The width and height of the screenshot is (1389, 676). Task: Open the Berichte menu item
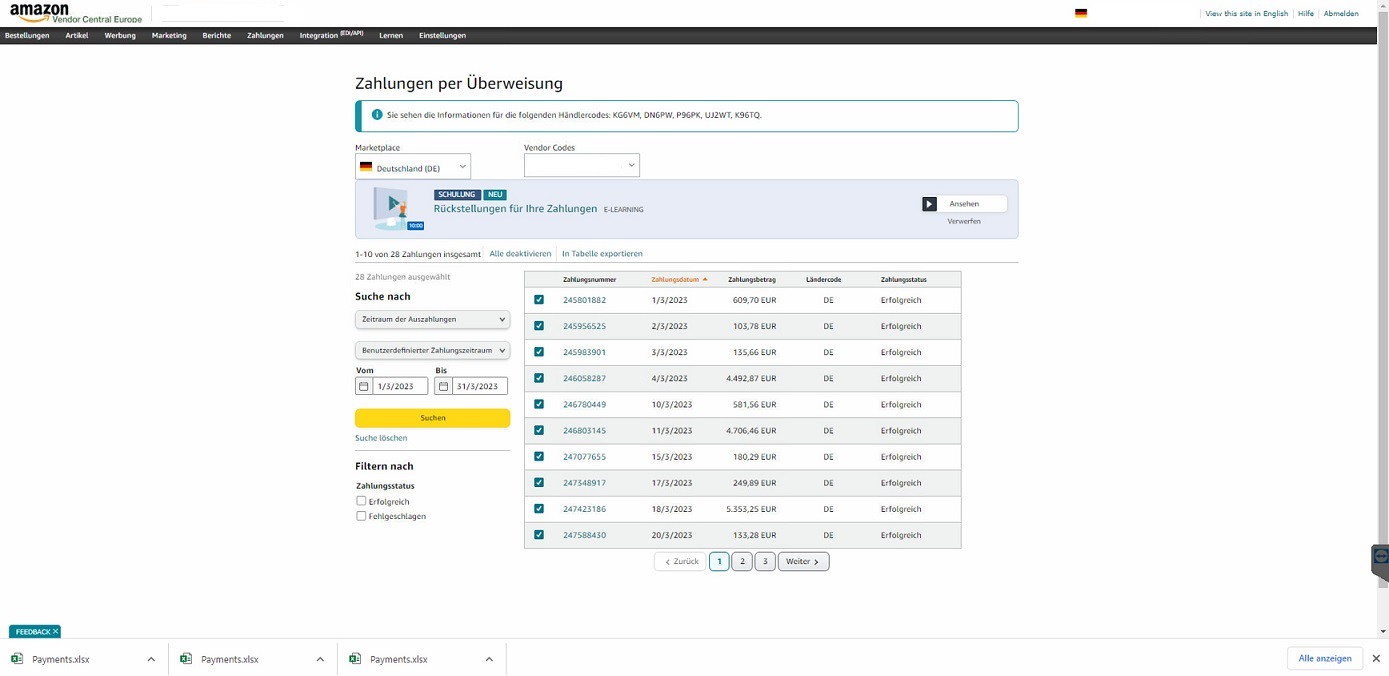click(216, 35)
